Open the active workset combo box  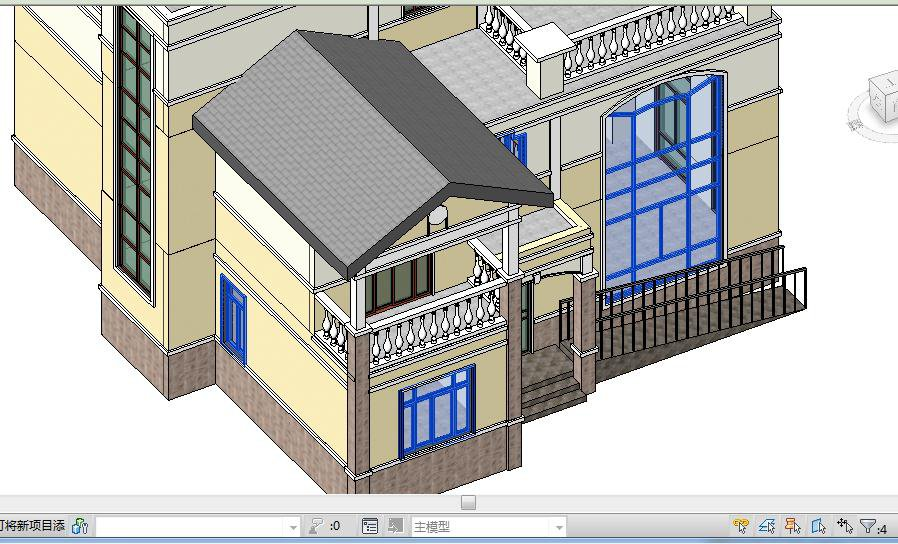198,526
